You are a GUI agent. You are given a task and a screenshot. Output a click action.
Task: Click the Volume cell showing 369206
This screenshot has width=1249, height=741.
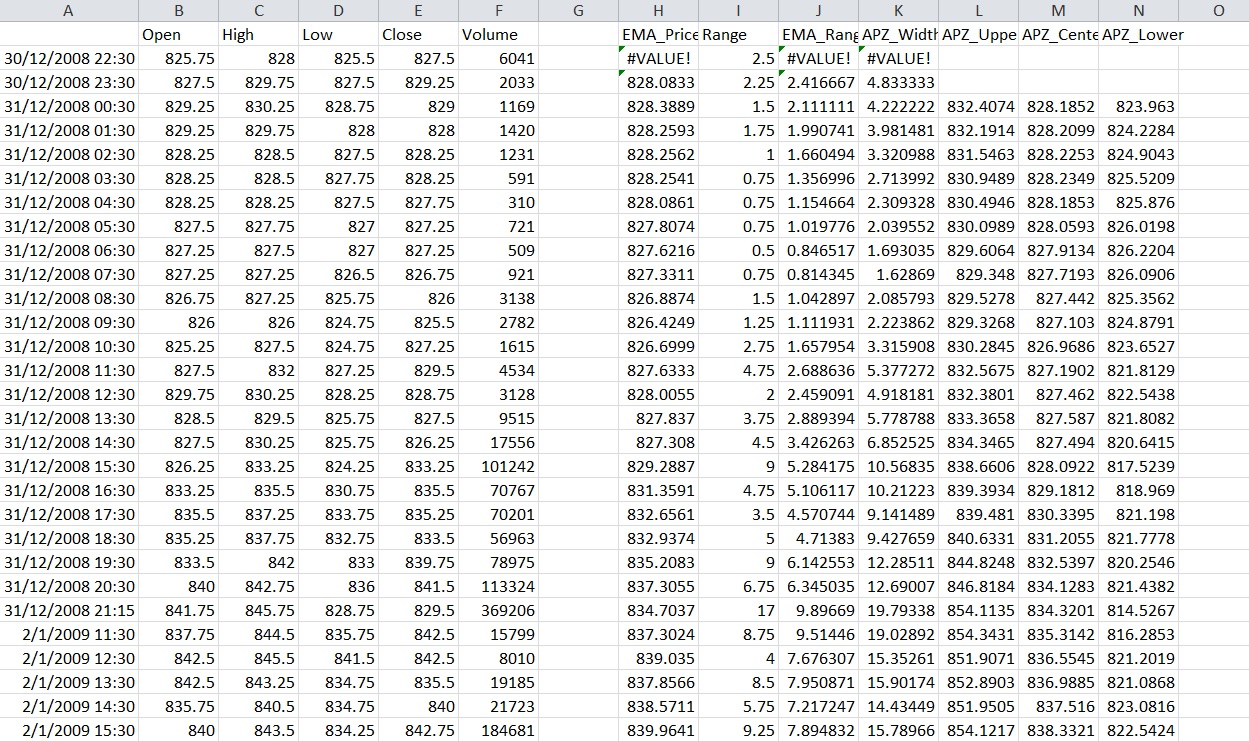(498, 610)
